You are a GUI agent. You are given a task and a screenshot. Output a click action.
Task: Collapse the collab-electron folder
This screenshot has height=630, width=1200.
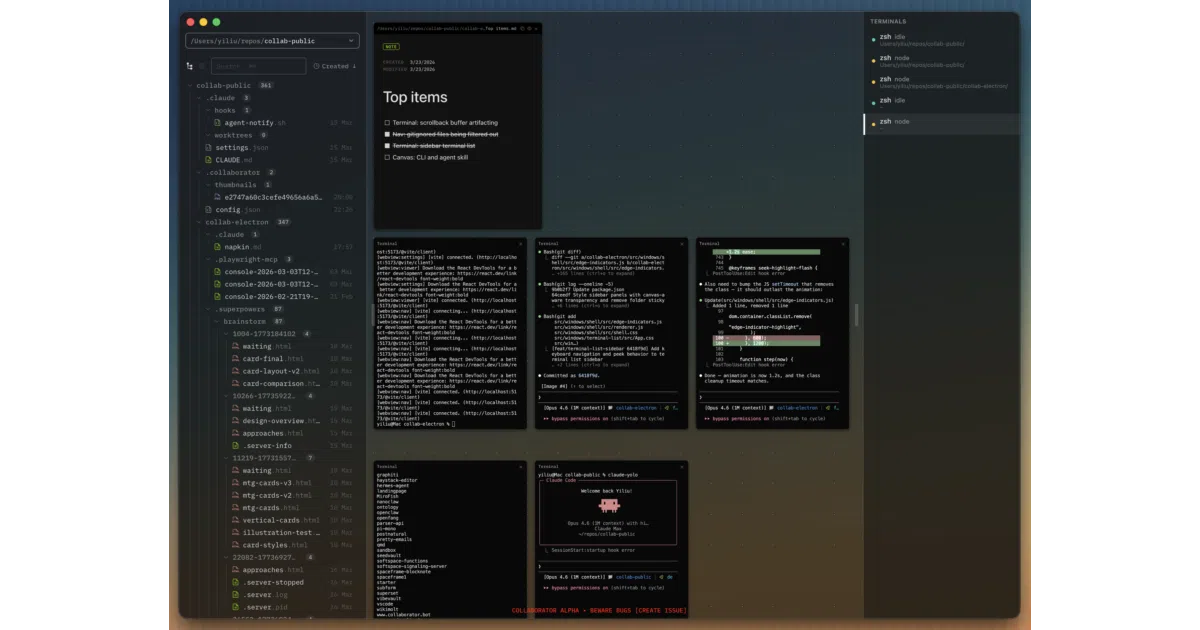point(200,222)
